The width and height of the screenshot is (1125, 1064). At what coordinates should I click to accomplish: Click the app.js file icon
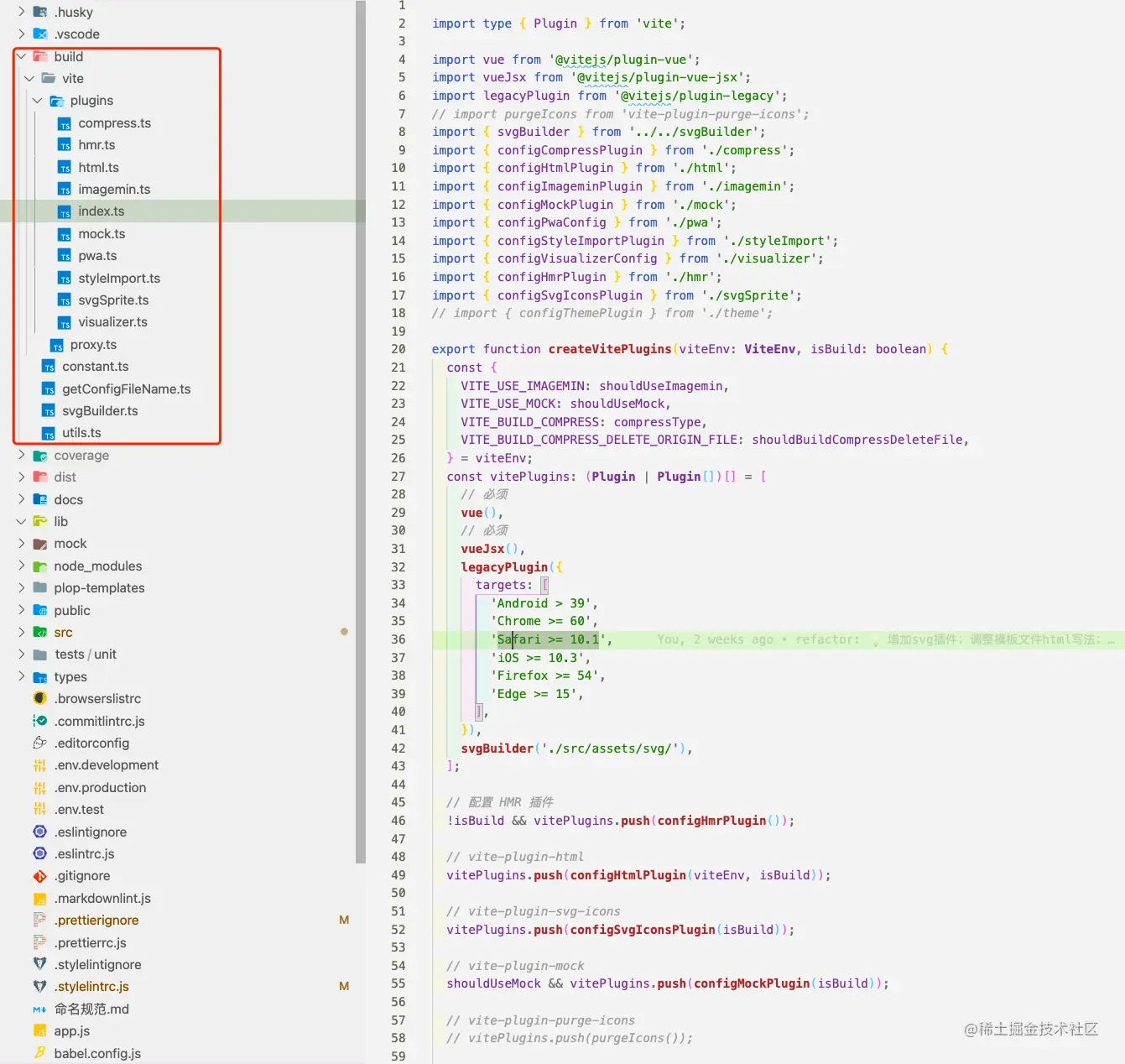click(39, 1031)
